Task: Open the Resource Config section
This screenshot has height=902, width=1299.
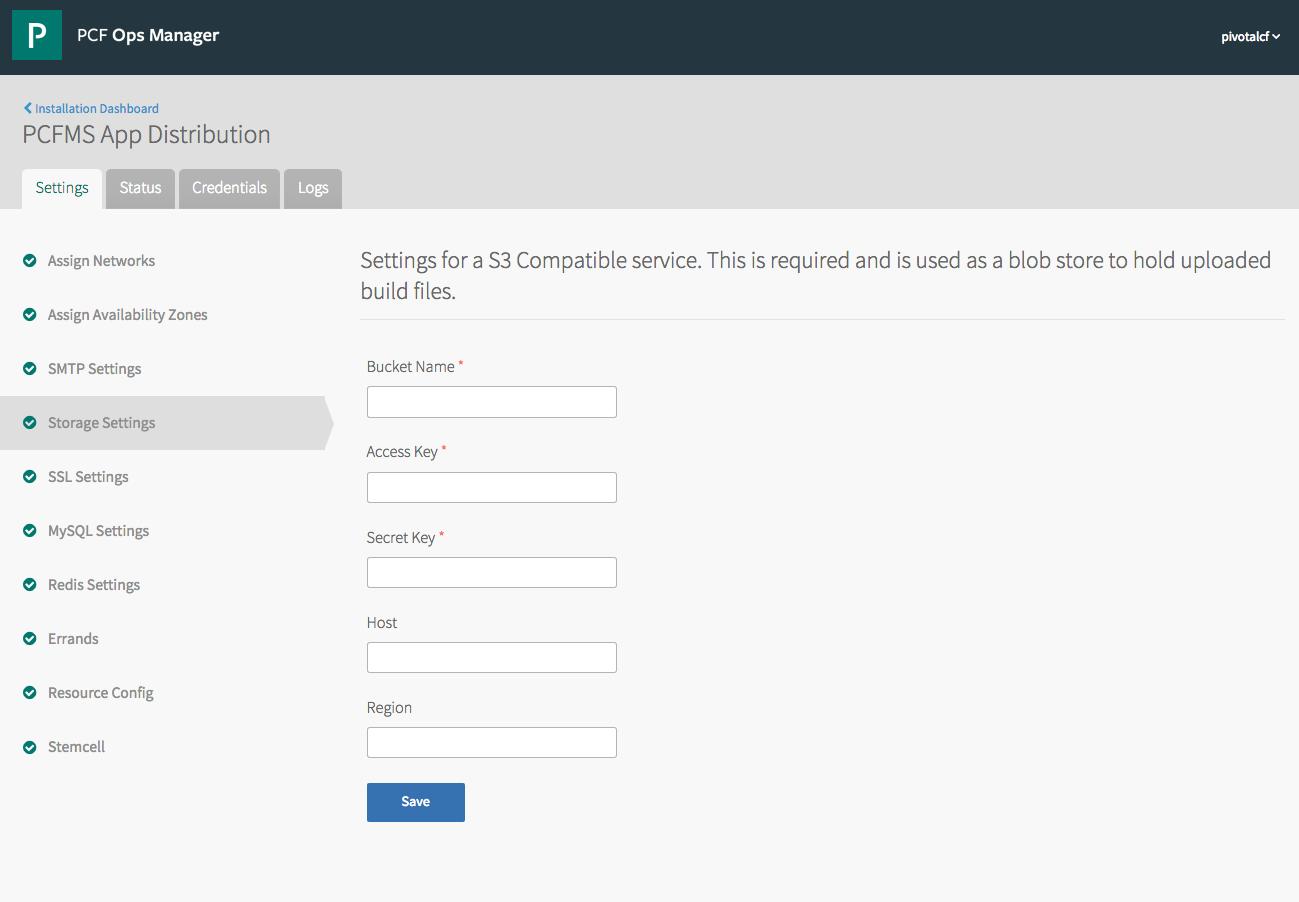Action: click(101, 693)
